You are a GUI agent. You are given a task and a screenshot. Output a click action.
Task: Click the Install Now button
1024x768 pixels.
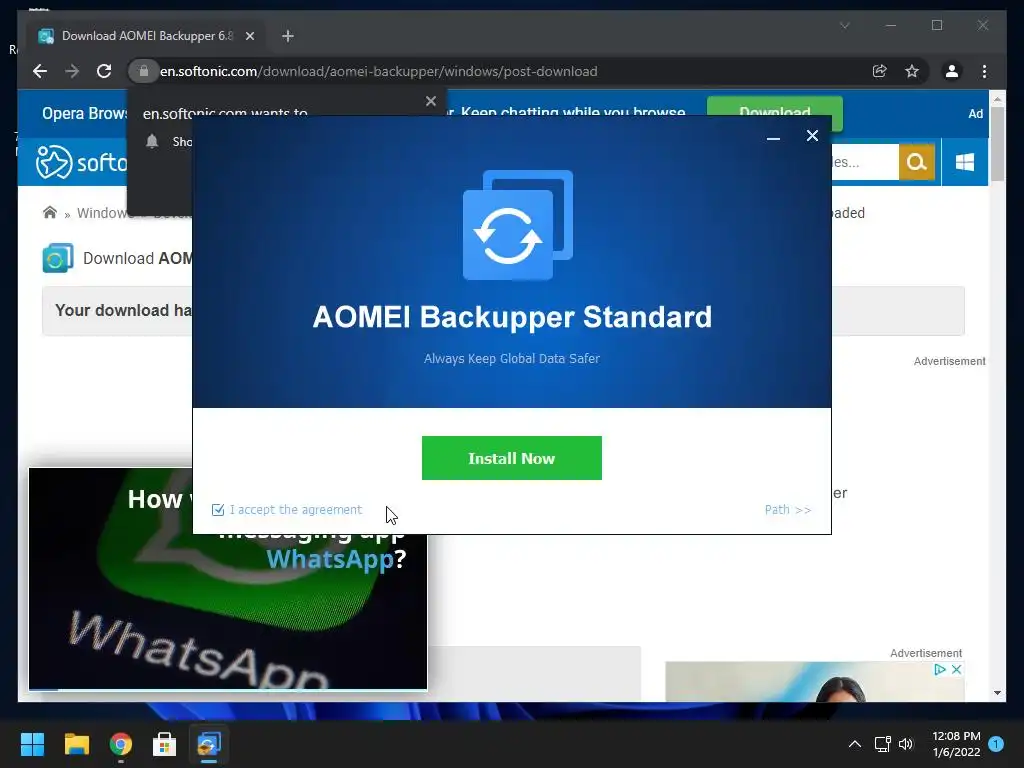(511, 458)
